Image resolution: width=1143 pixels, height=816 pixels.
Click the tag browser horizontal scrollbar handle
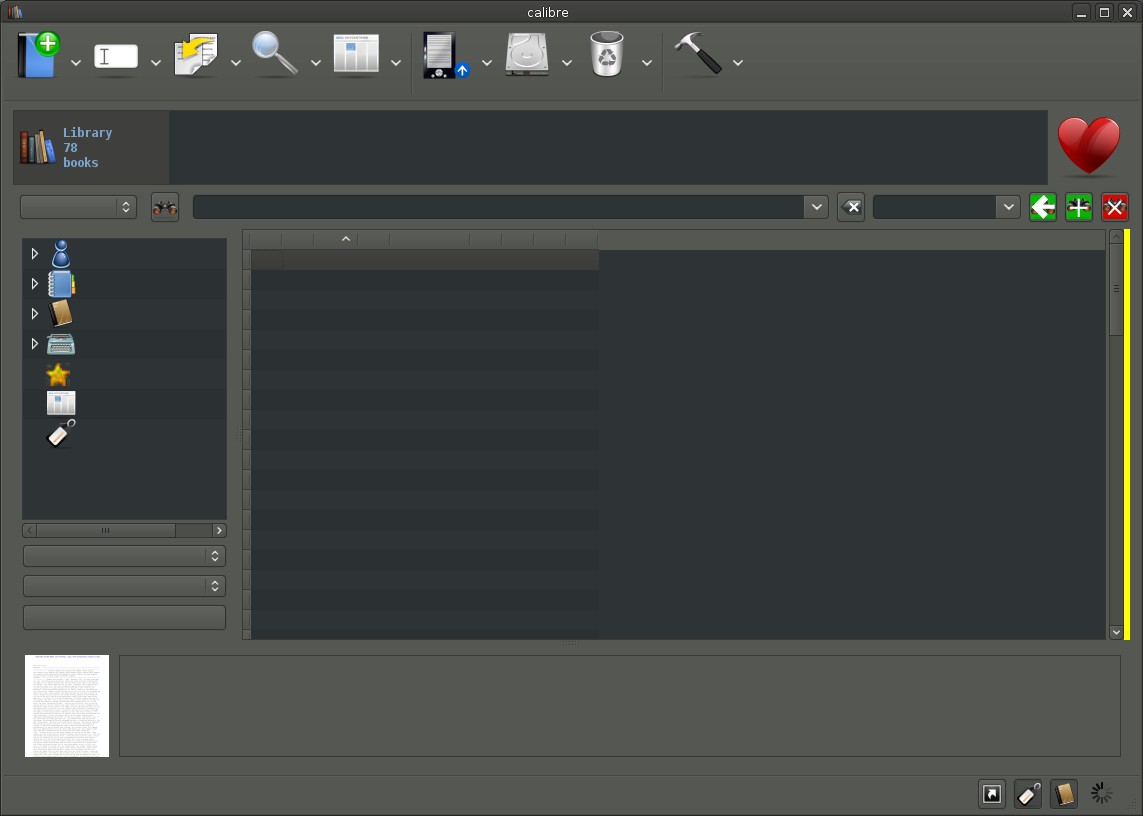pos(106,530)
